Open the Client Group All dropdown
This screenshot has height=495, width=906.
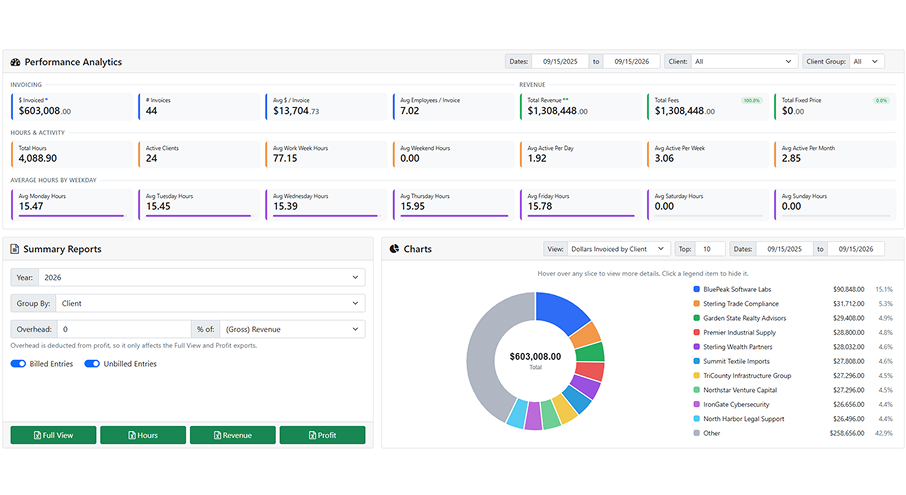coord(867,61)
